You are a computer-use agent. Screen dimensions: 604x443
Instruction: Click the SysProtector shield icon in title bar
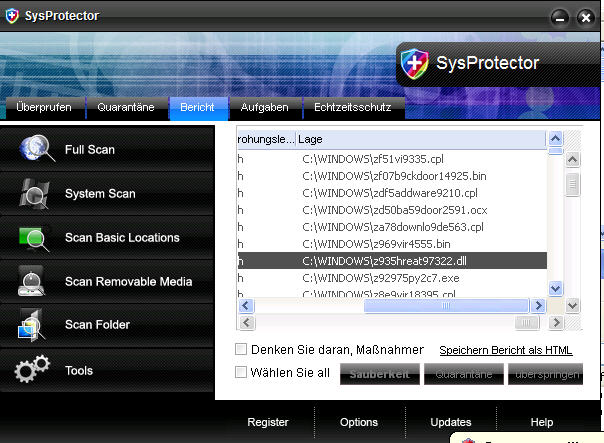(x=12, y=16)
